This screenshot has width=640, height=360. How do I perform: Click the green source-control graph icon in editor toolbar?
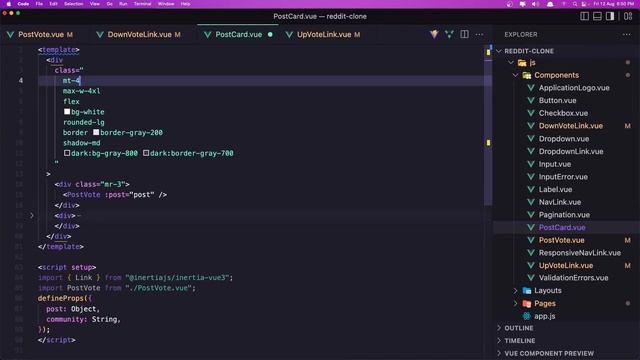[449, 34]
